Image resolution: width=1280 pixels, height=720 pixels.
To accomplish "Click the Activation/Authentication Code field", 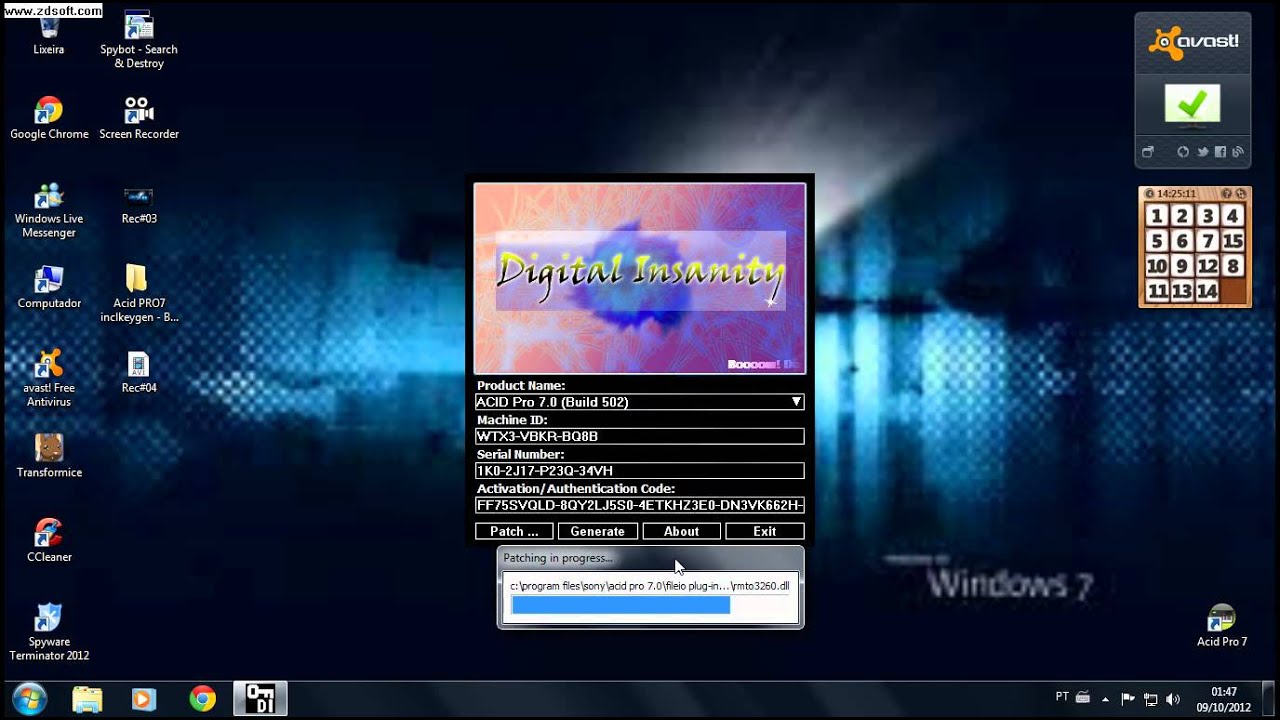I will [x=639, y=505].
